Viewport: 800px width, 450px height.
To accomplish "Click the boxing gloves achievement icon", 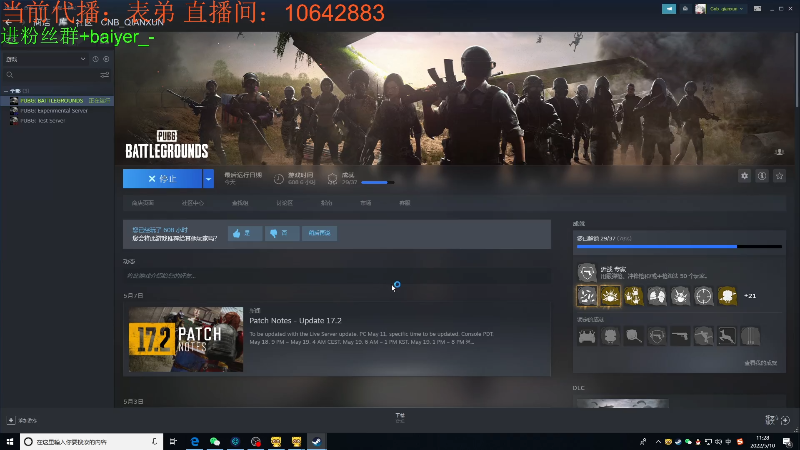I will [657, 296].
